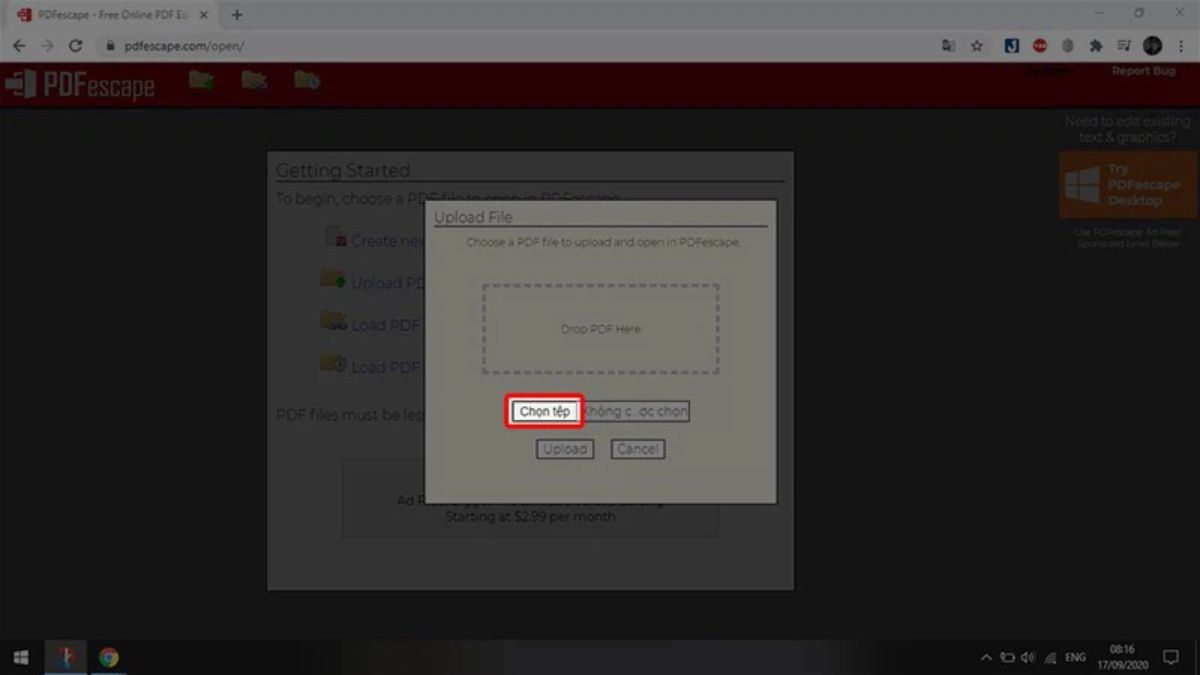Toggle the bookmark star in the address bar

click(x=976, y=46)
